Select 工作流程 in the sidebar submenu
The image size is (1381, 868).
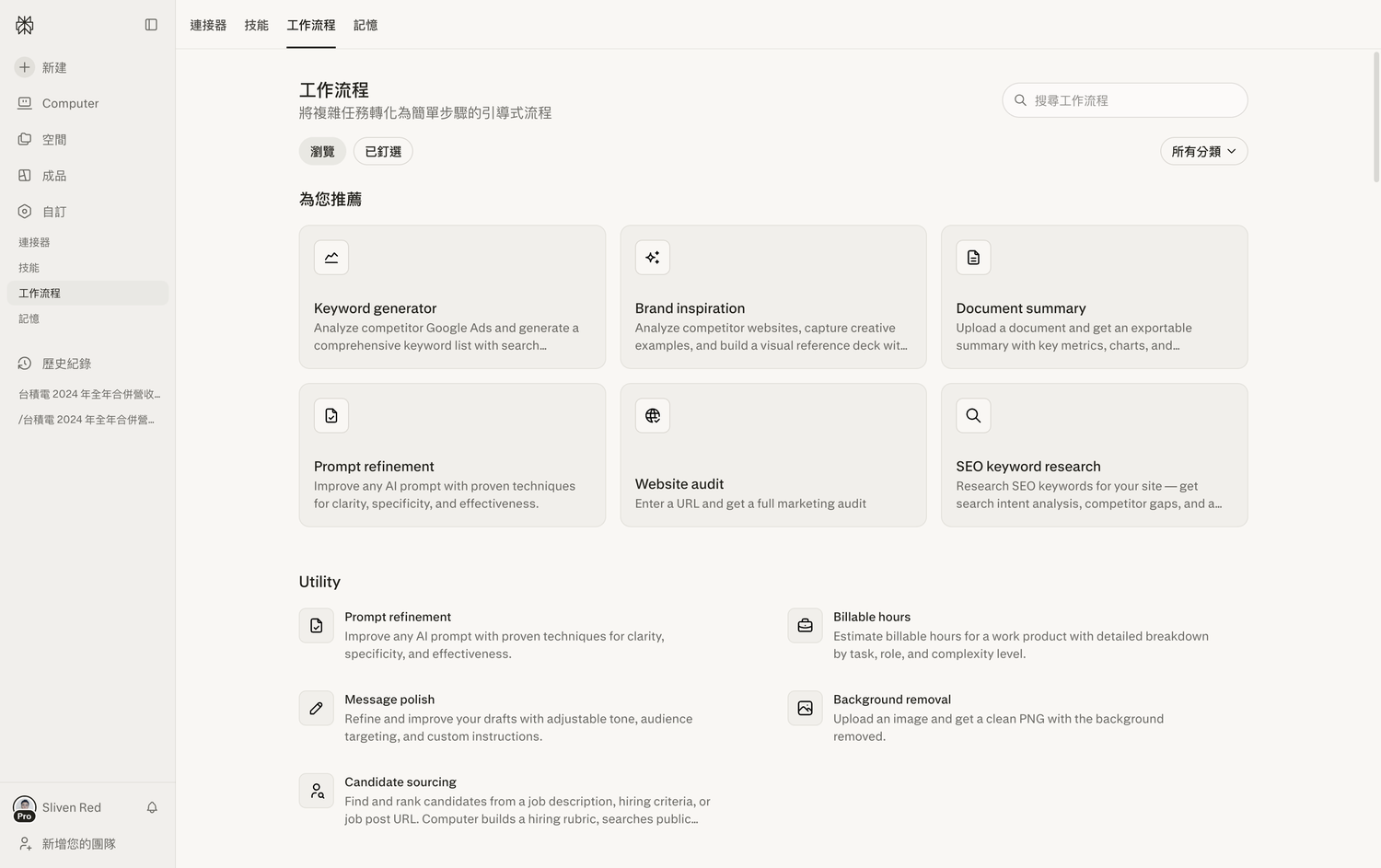pyautogui.click(x=87, y=293)
